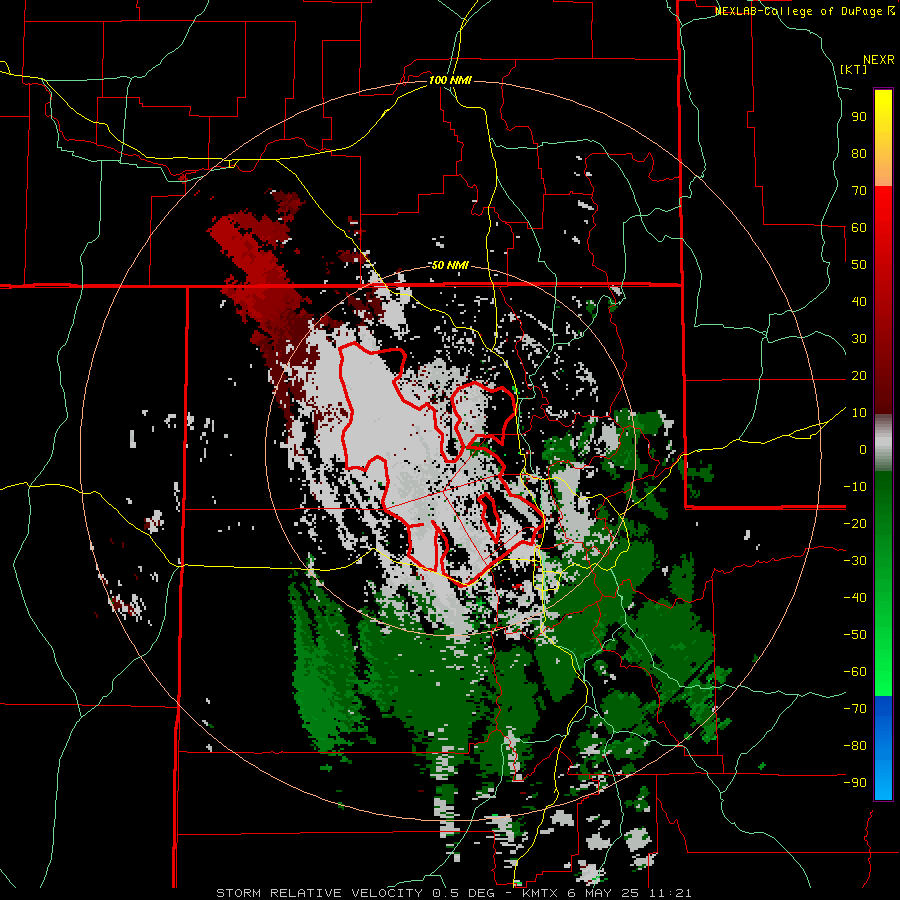Click the 90 value on the velocity scale
Screen dimensions: 900x900
(x=859, y=117)
